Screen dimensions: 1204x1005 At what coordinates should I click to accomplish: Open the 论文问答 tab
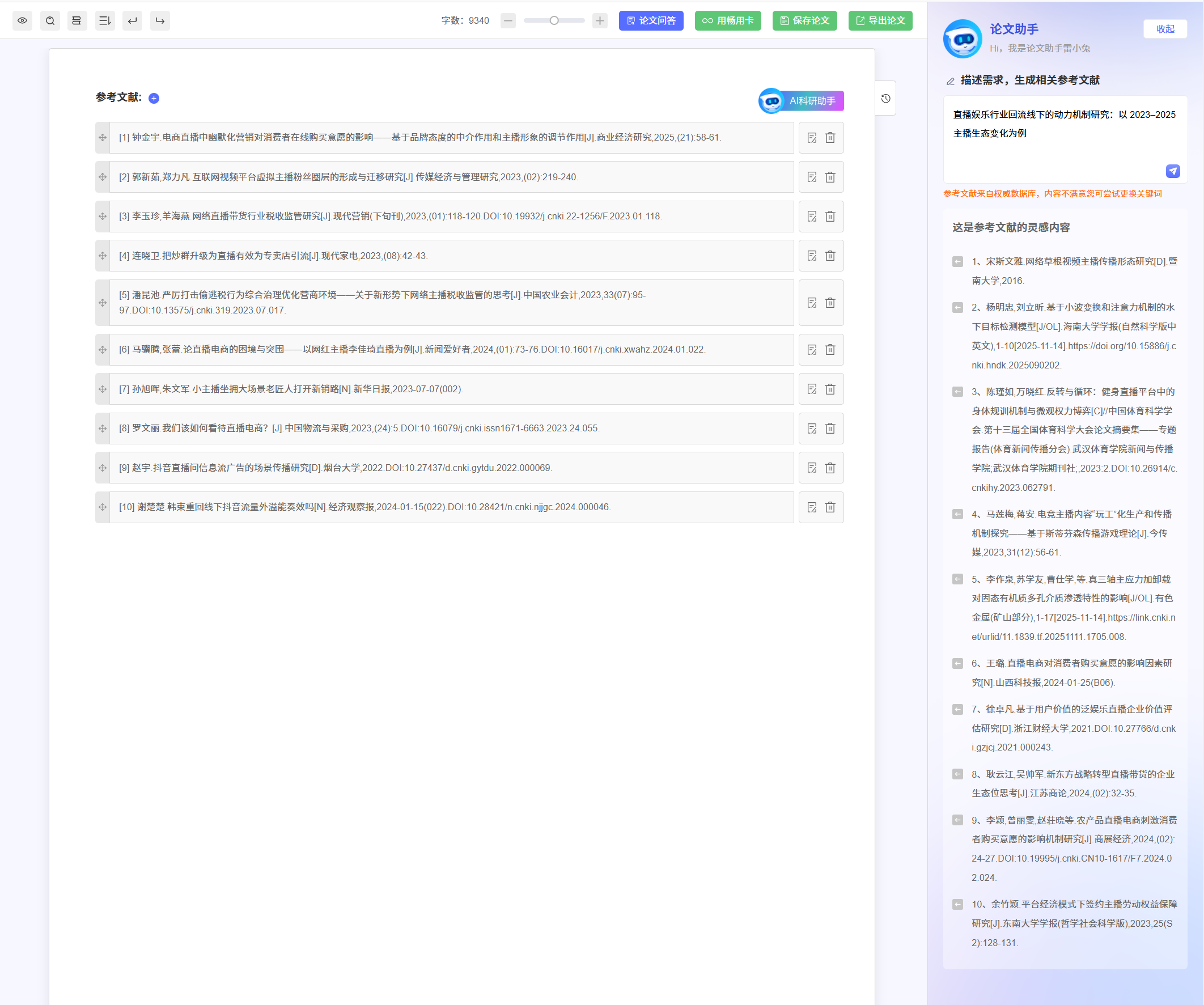click(x=651, y=20)
